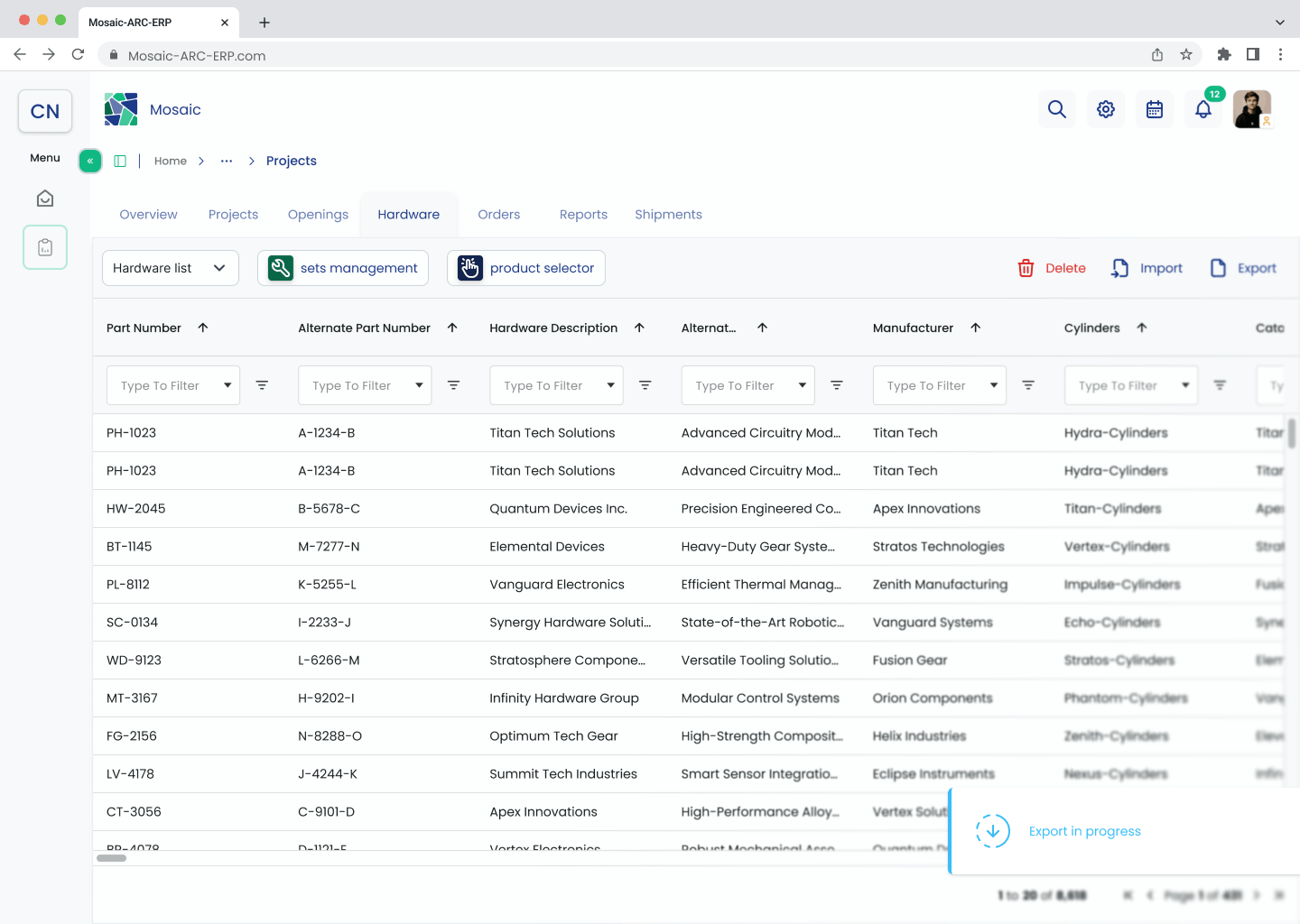The width and height of the screenshot is (1300, 924).
Task: Click the Import button
Action: [x=1147, y=268]
